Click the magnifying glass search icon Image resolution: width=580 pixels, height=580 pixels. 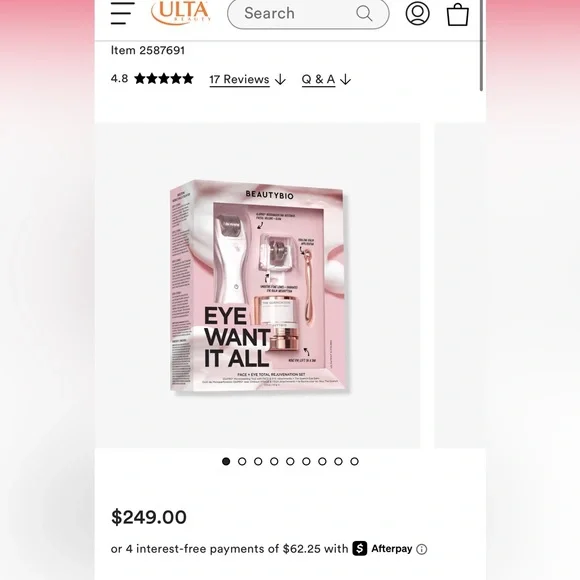pyautogui.click(x=364, y=13)
